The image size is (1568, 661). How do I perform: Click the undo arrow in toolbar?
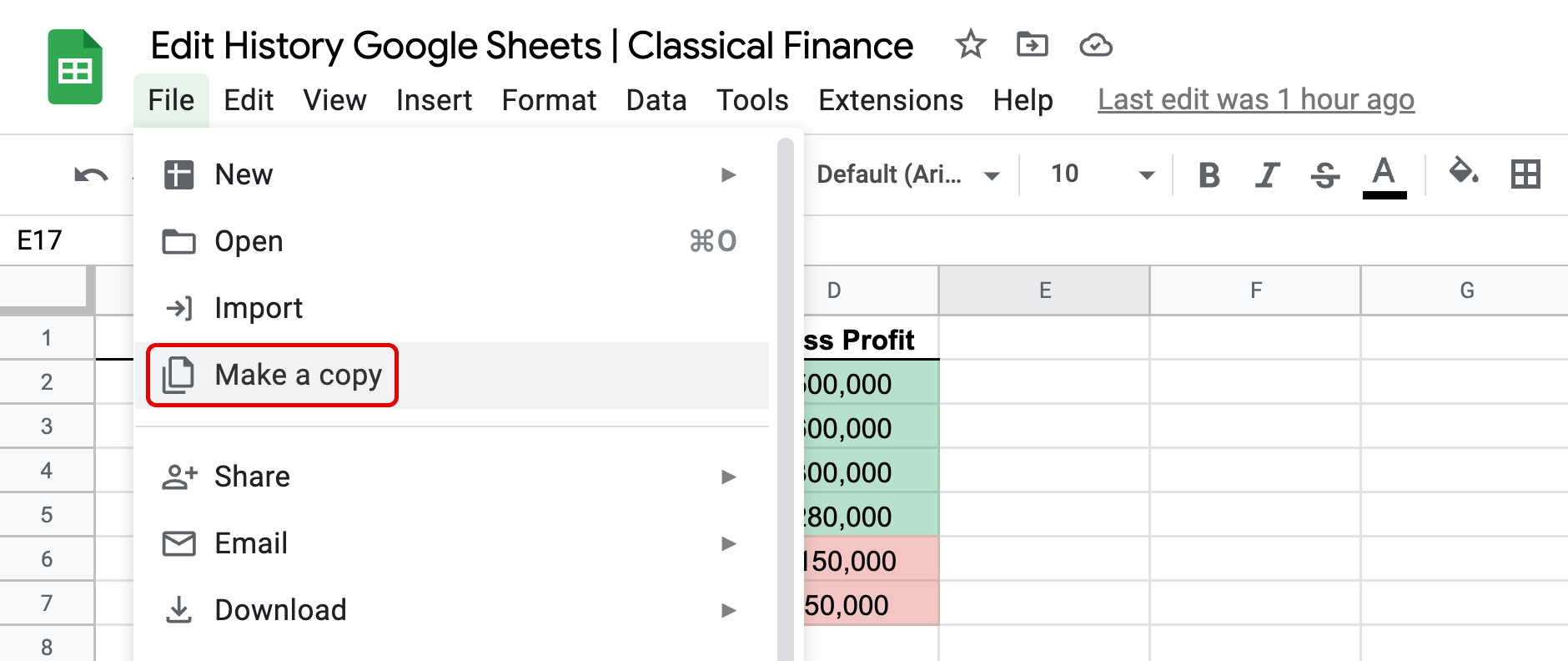[91, 174]
